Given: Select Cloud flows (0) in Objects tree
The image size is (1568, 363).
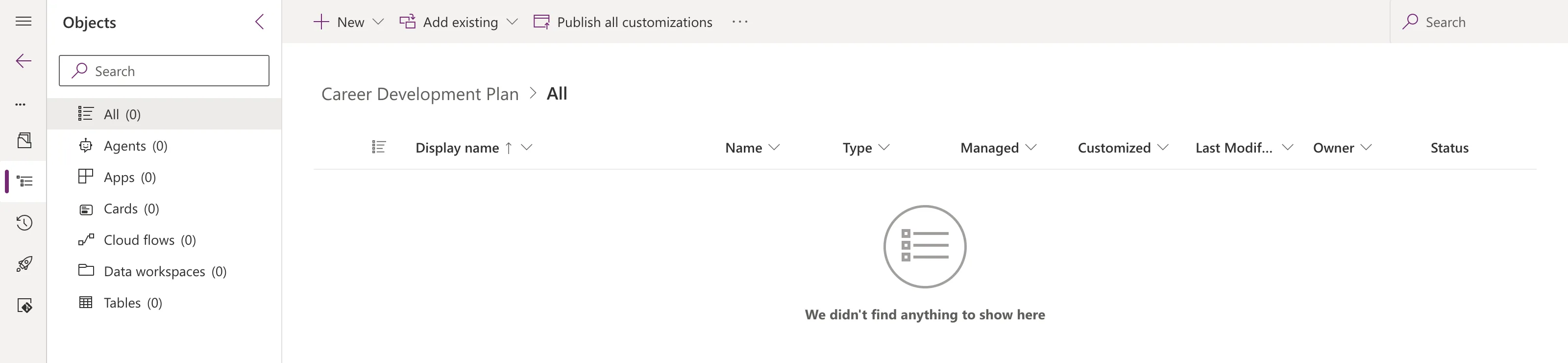Looking at the screenshot, I should coord(164,240).
